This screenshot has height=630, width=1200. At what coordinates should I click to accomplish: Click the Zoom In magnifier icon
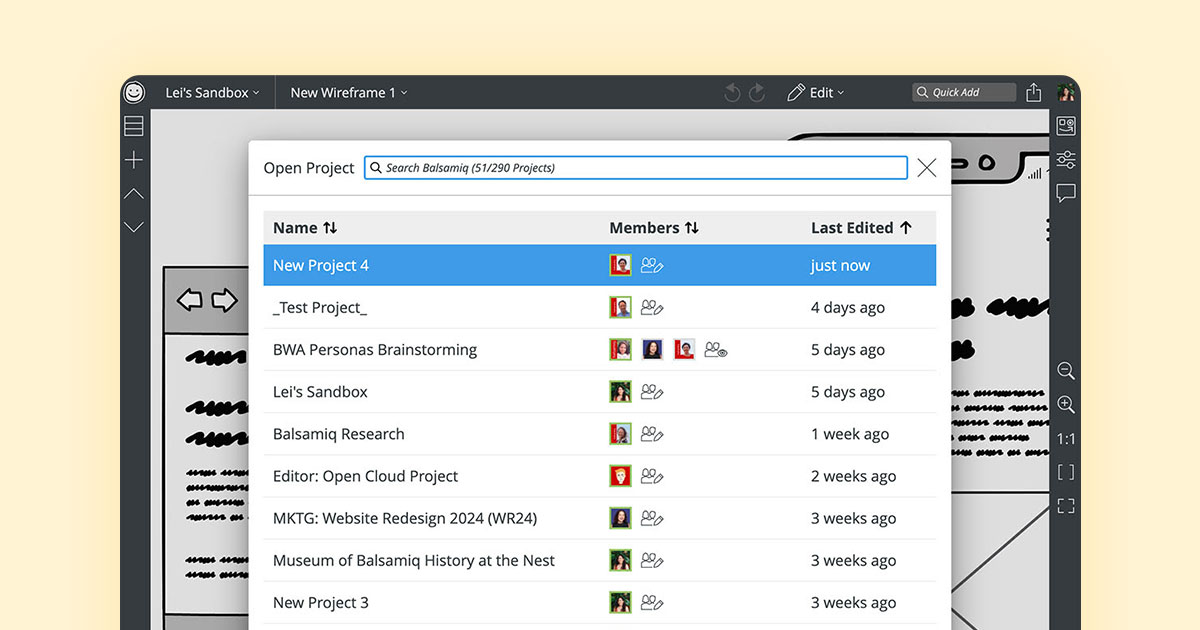(1065, 404)
